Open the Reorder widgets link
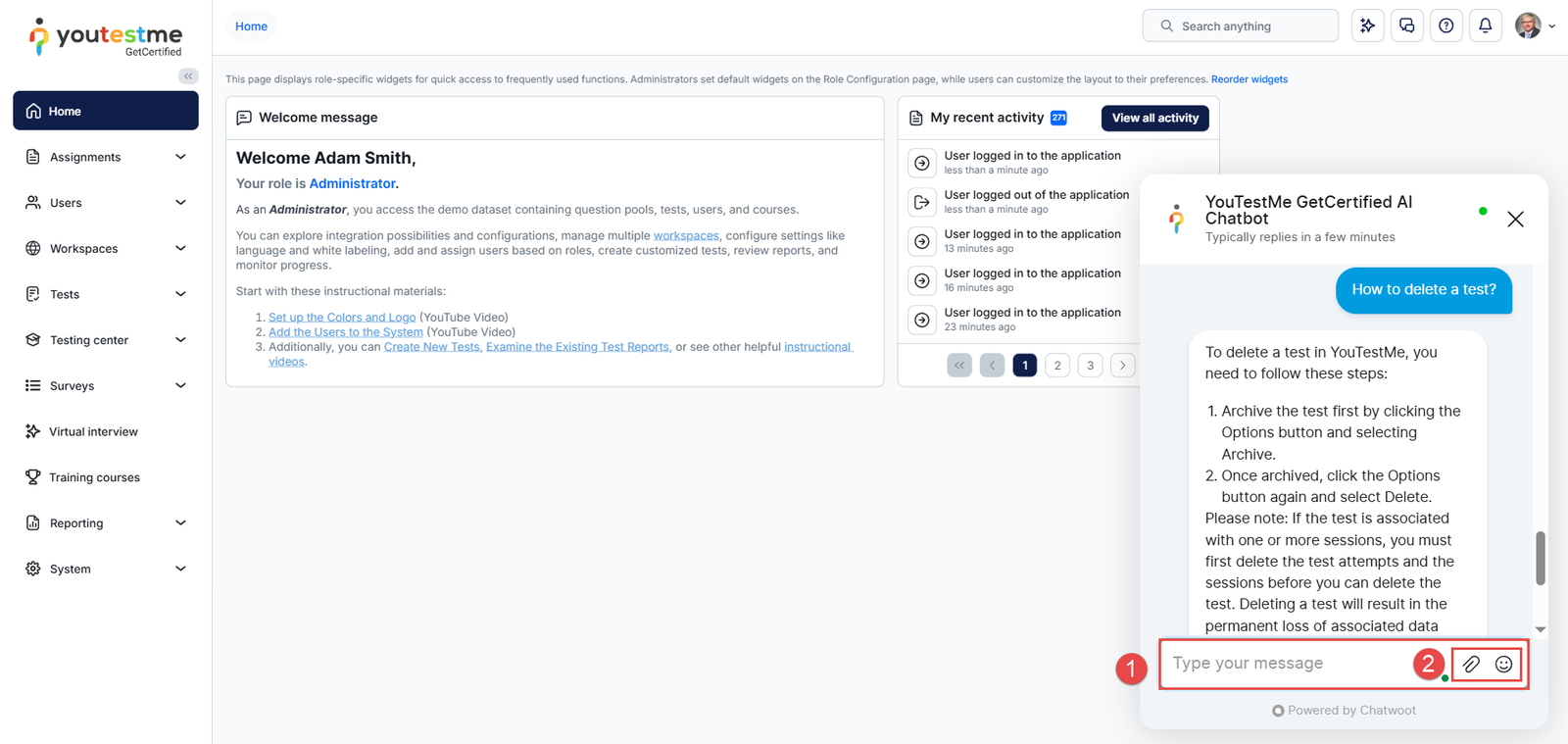1568x744 pixels. [x=1249, y=79]
